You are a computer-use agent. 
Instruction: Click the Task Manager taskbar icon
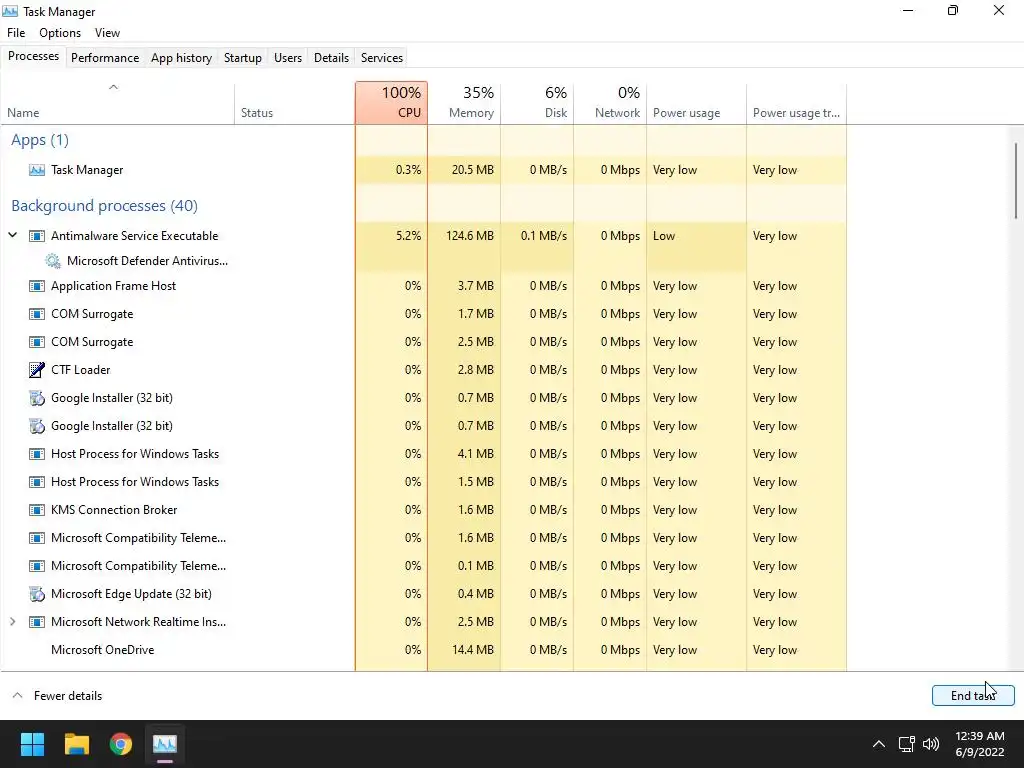tap(165, 744)
